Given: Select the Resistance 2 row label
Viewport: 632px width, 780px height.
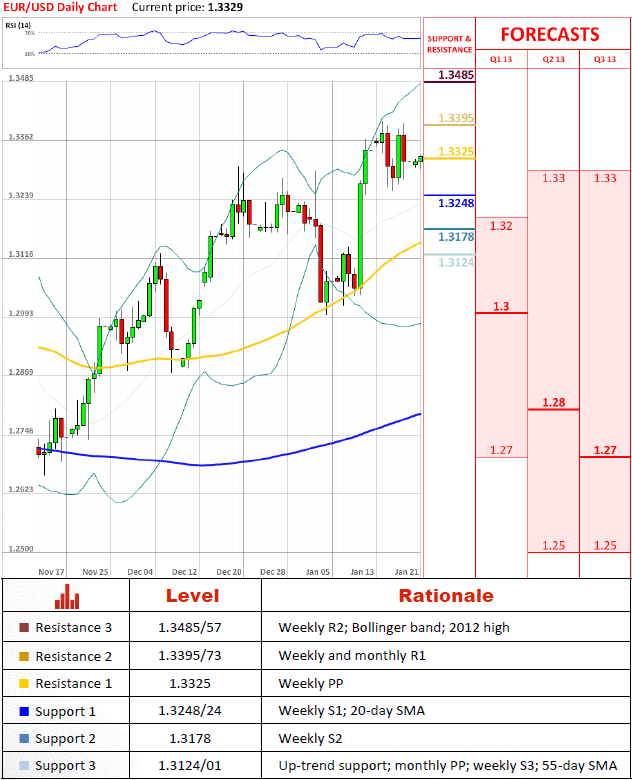Looking at the screenshot, I should [74, 657].
